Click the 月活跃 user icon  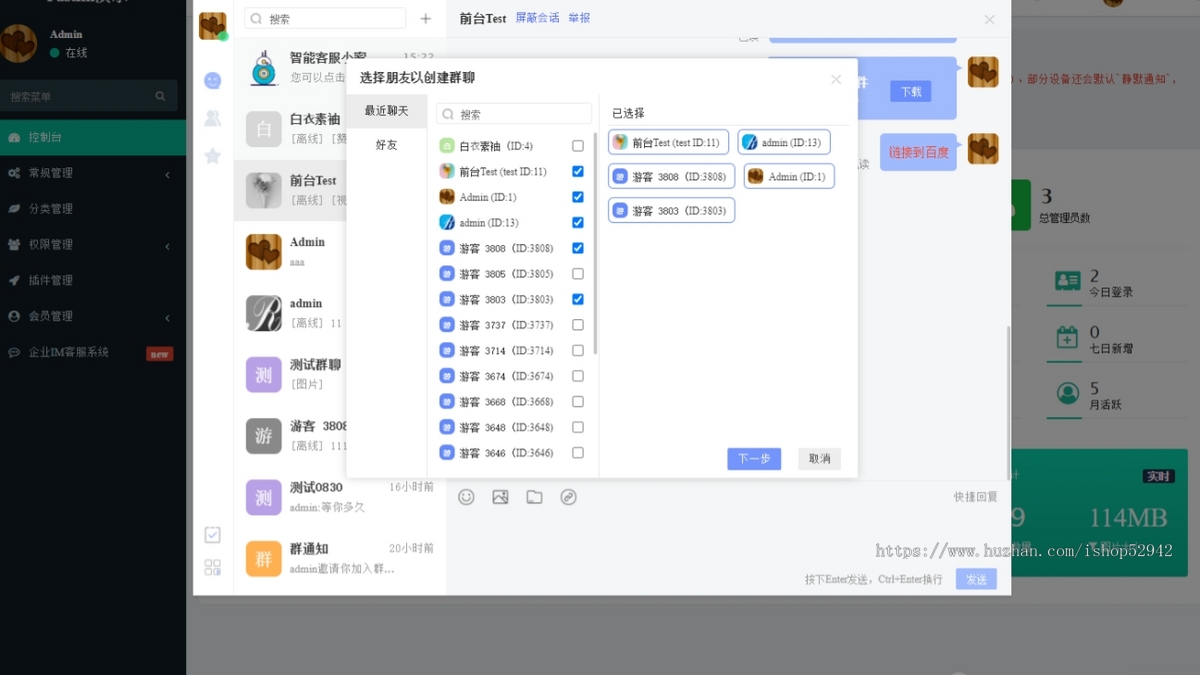1068,393
